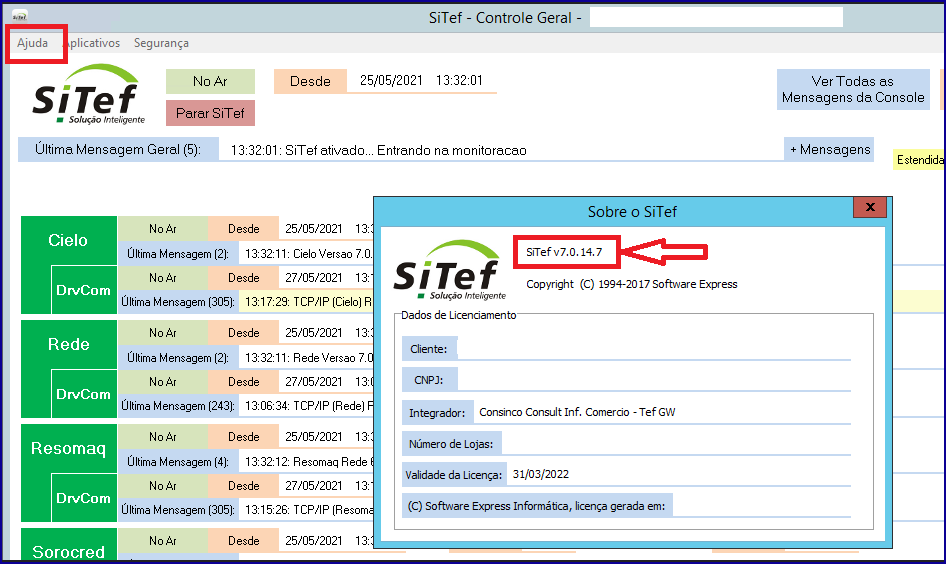Image resolution: width=946 pixels, height=564 pixels.
Task: Click the title field next to Controle Geral
Action: tap(716, 17)
